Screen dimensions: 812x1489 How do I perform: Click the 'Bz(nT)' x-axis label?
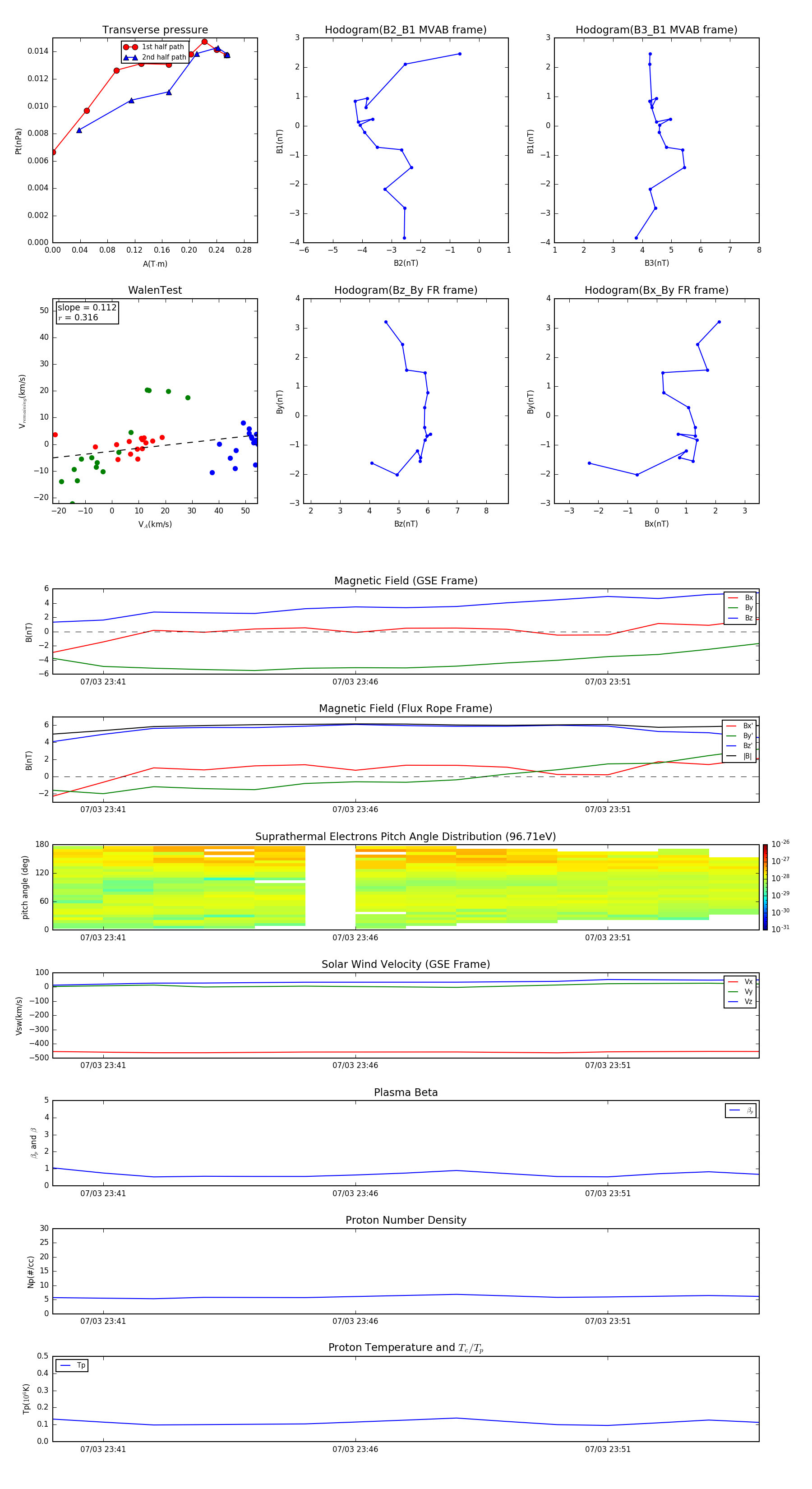tap(406, 524)
